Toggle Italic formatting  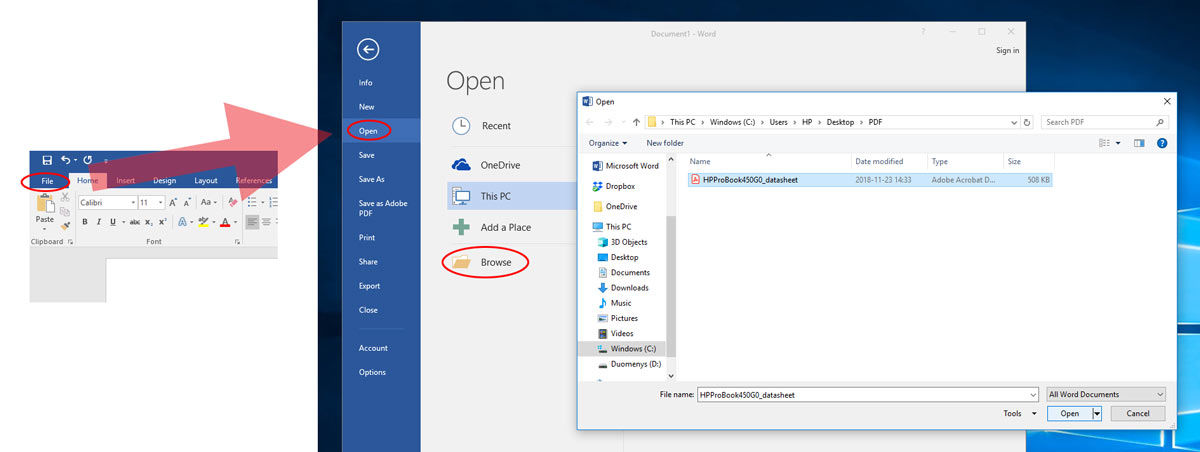click(99, 222)
